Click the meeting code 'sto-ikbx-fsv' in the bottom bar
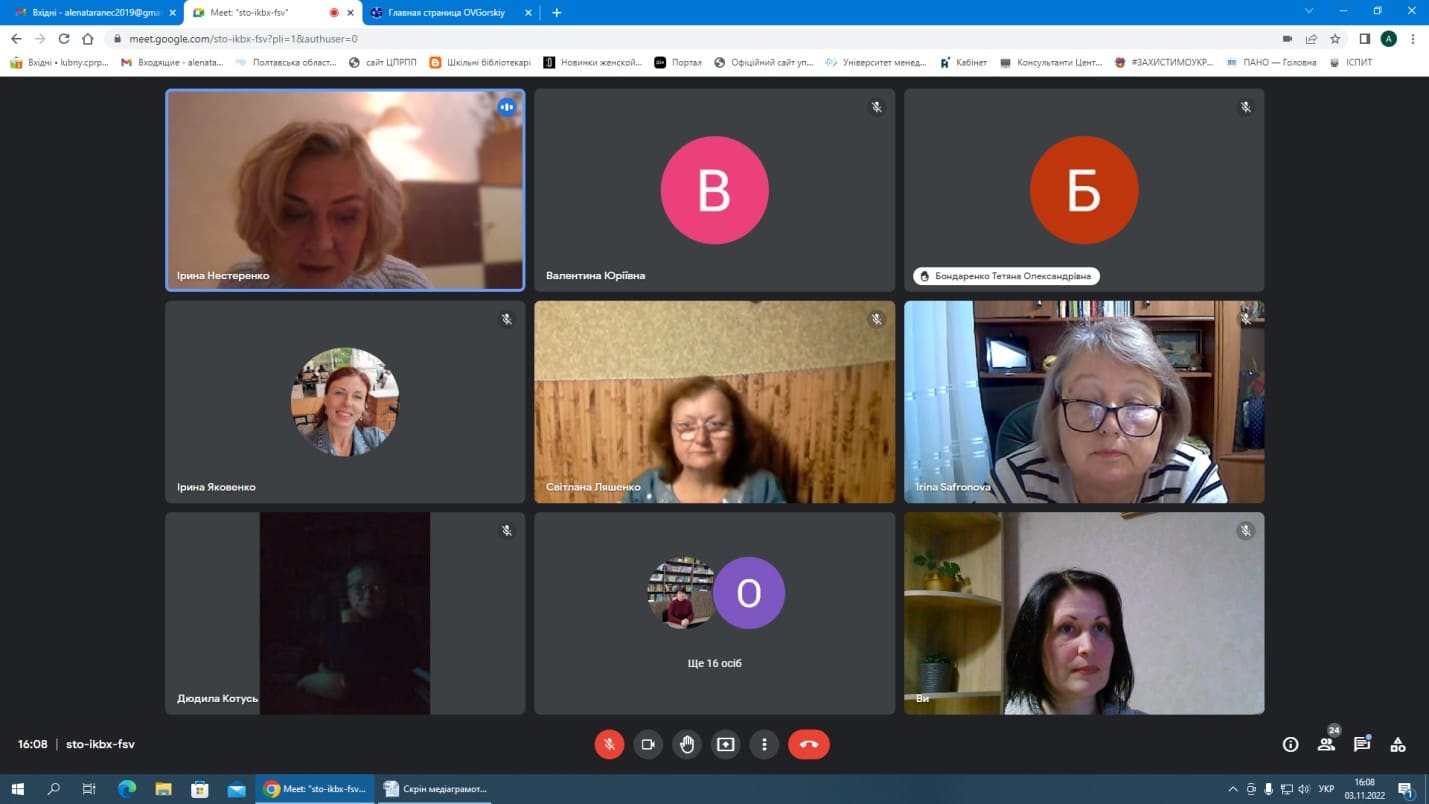The width and height of the screenshot is (1429, 804). coord(100,744)
